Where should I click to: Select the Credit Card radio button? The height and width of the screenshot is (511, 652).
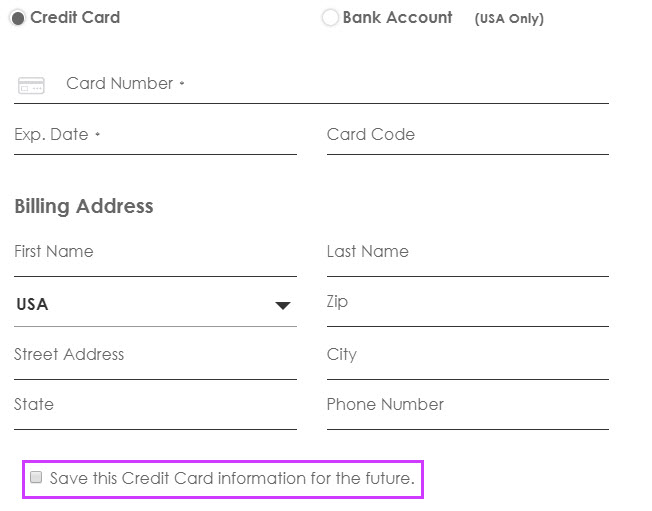click(x=17, y=18)
